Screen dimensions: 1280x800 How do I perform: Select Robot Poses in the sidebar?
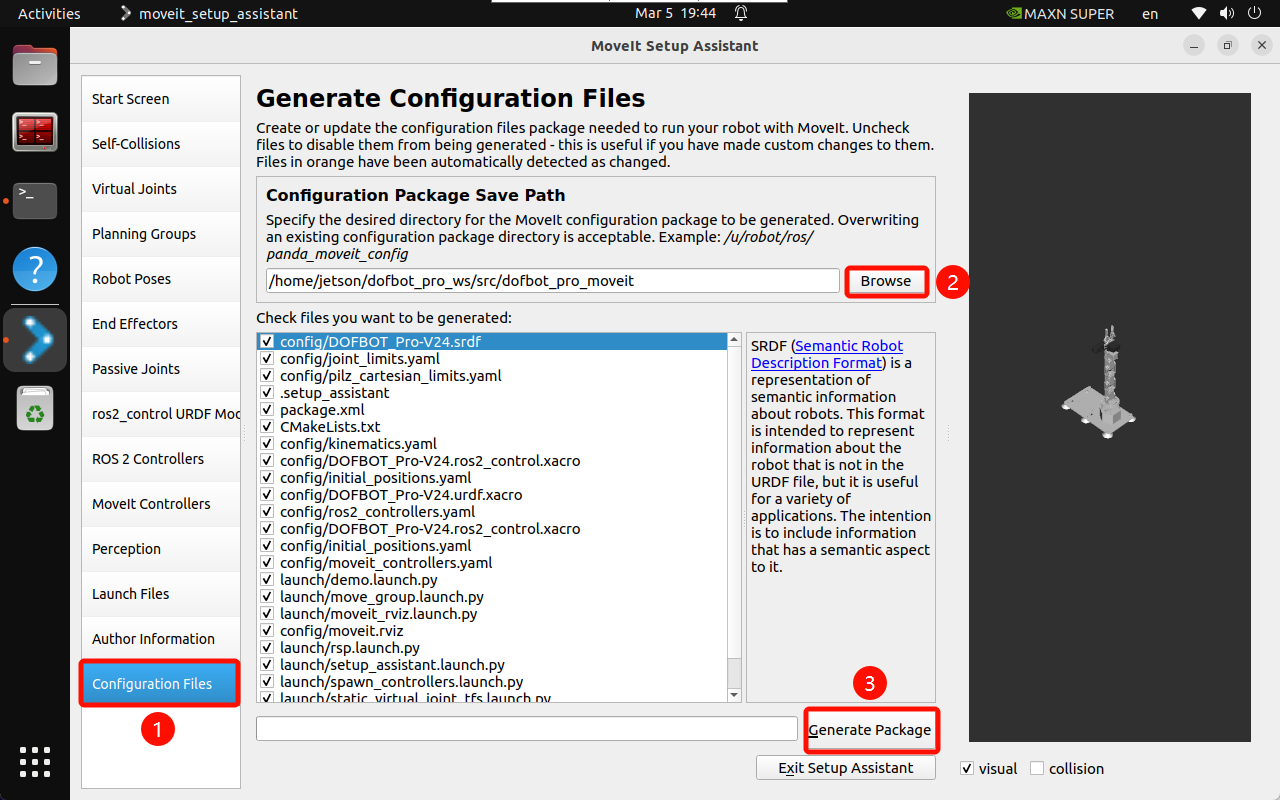coord(161,279)
